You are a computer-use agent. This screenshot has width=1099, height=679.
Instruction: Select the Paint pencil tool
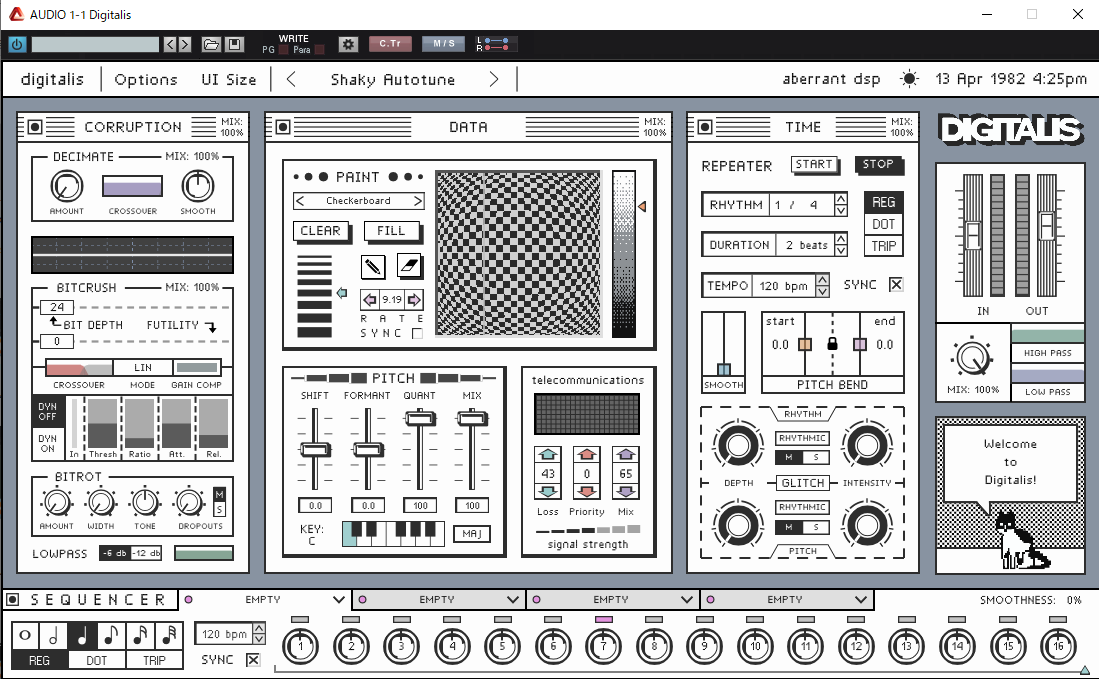tap(373, 266)
